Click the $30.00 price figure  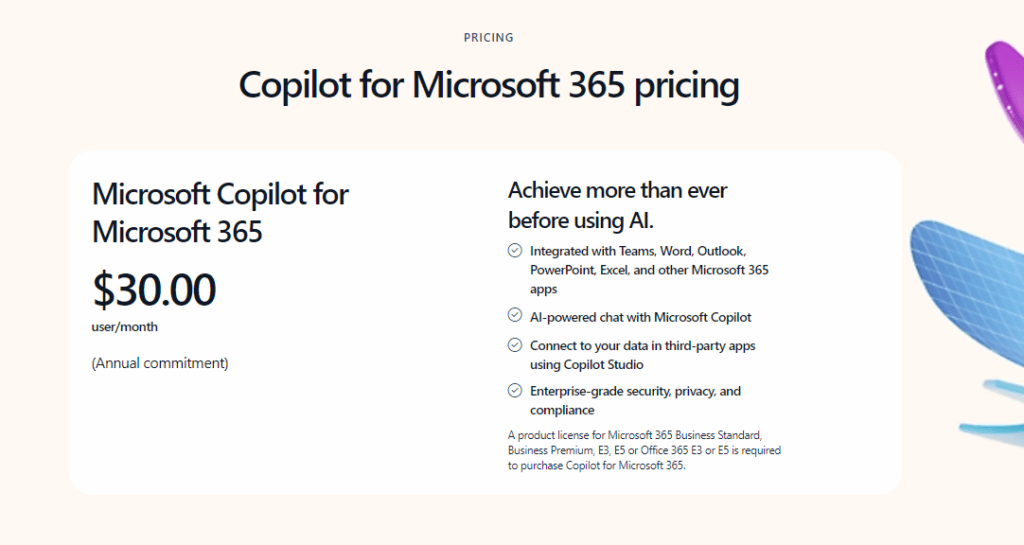coord(154,290)
